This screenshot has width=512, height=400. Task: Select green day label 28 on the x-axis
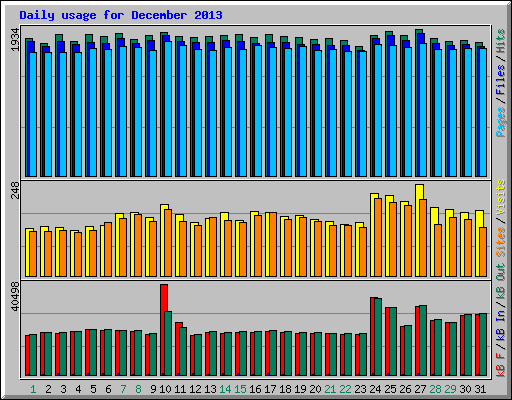435,389
